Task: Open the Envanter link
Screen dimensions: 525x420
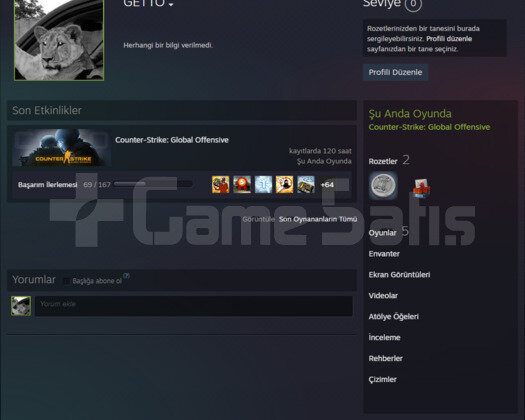Action: pos(384,254)
